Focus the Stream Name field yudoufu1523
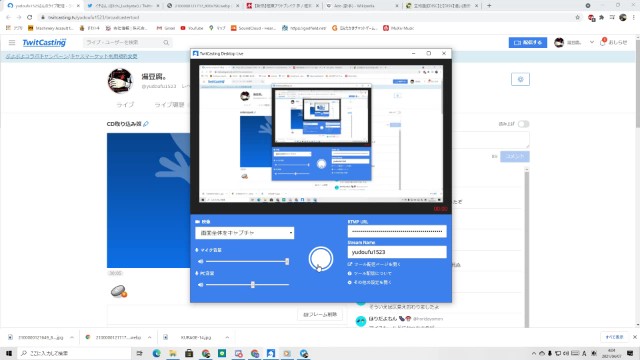Screen dimensions: 640x360 point(397,252)
